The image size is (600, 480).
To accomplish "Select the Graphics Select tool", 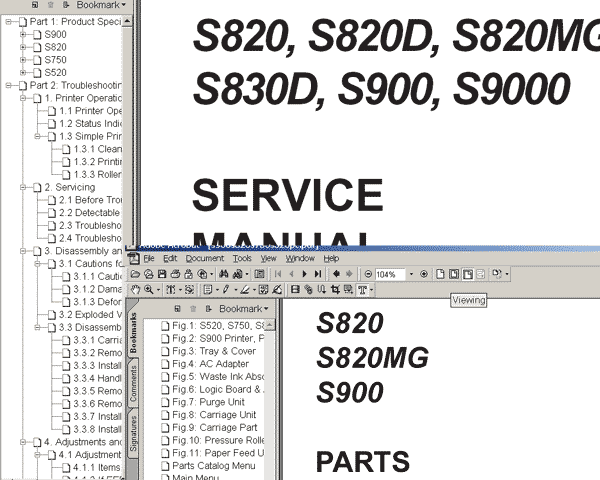I will (189, 290).
